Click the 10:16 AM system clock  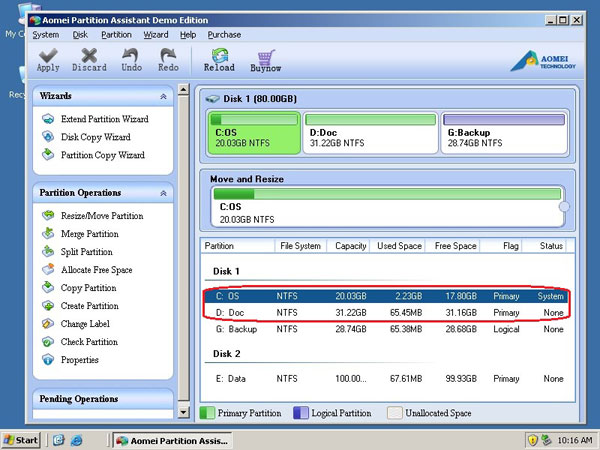click(x=575, y=440)
